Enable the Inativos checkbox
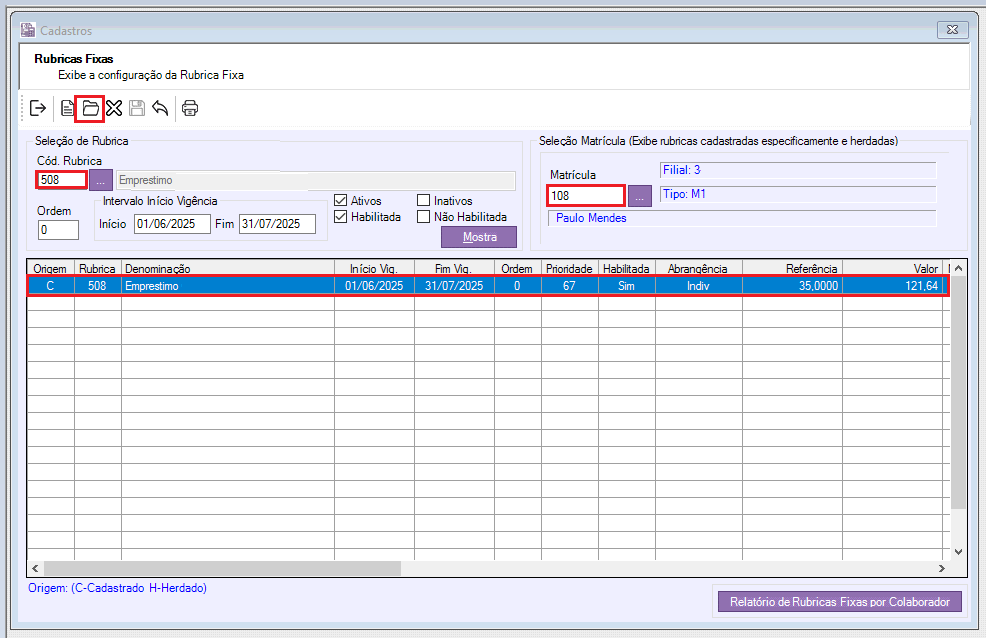 click(x=424, y=200)
